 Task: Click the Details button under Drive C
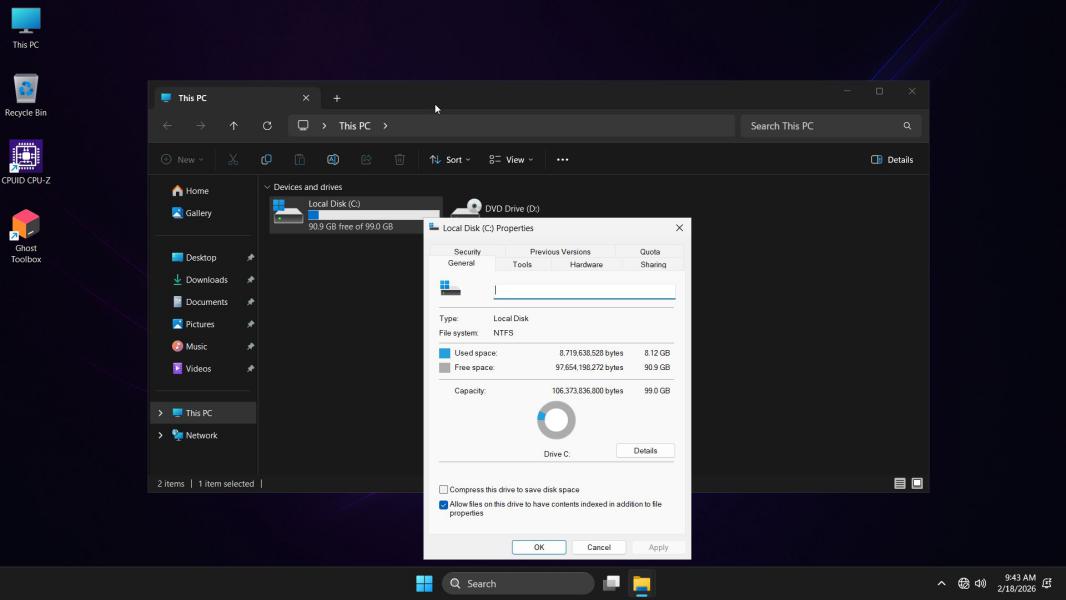click(645, 451)
